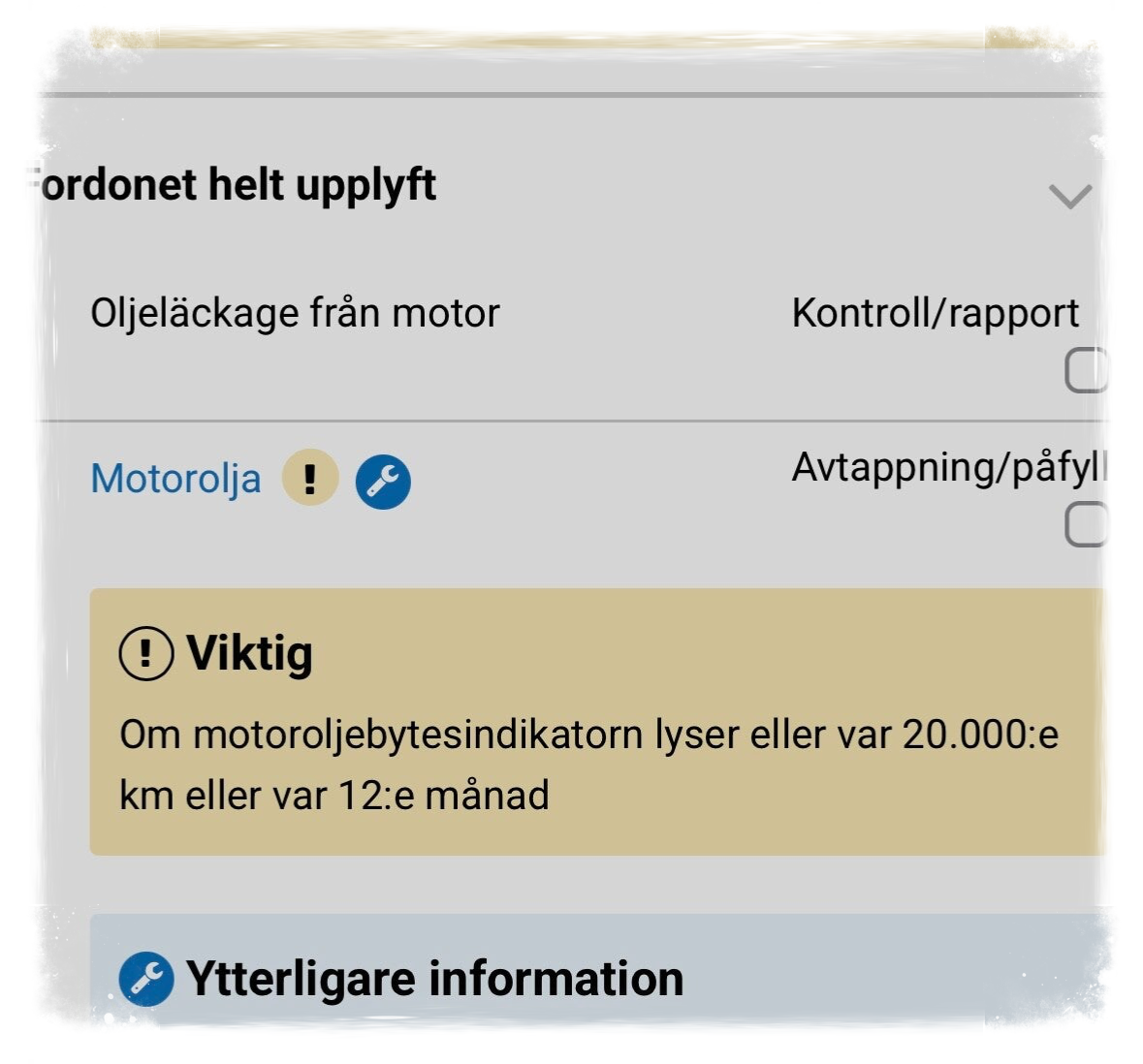Tick the Kontroll/rapport checkbox for Oljeläckage
The height and width of the screenshot is (1064, 1143).
pyautogui.click(x=1086, y=370)
